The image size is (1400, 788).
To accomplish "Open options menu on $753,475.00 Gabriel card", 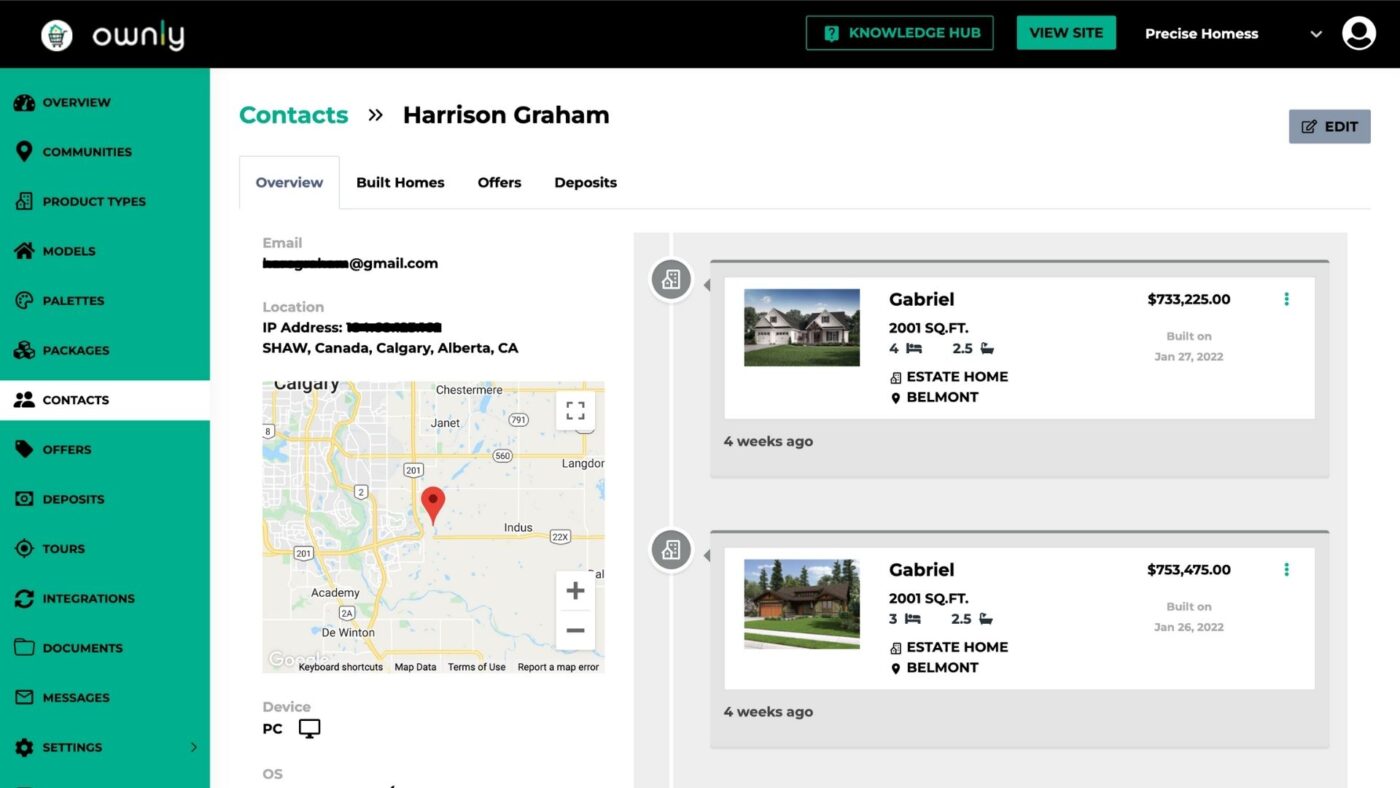I will click(1286, 568).
